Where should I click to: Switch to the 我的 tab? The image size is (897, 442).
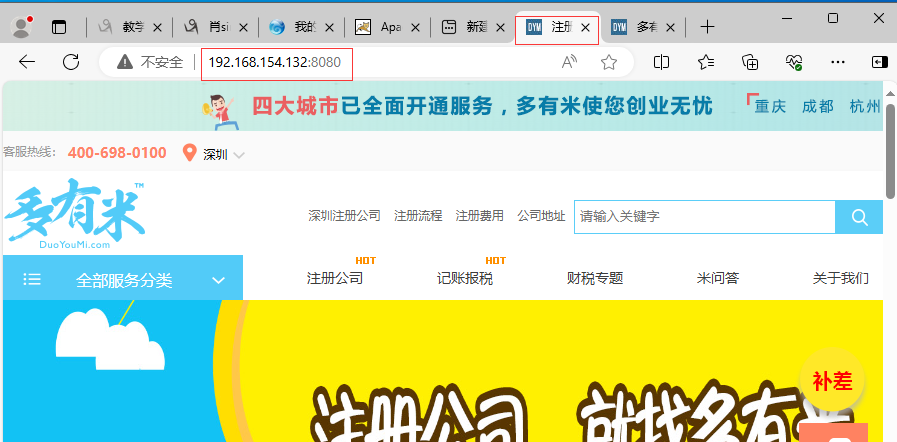tap(299, 27)
